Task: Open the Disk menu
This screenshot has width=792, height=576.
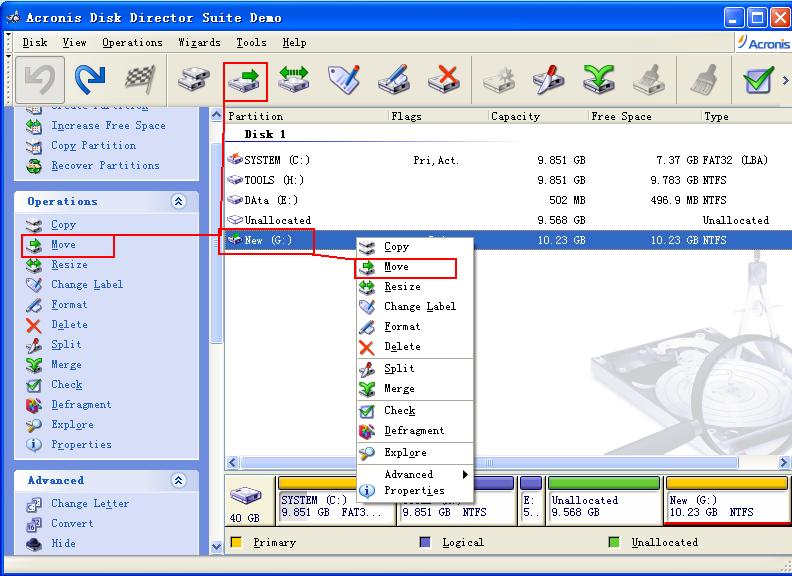Action: point(35,42)
